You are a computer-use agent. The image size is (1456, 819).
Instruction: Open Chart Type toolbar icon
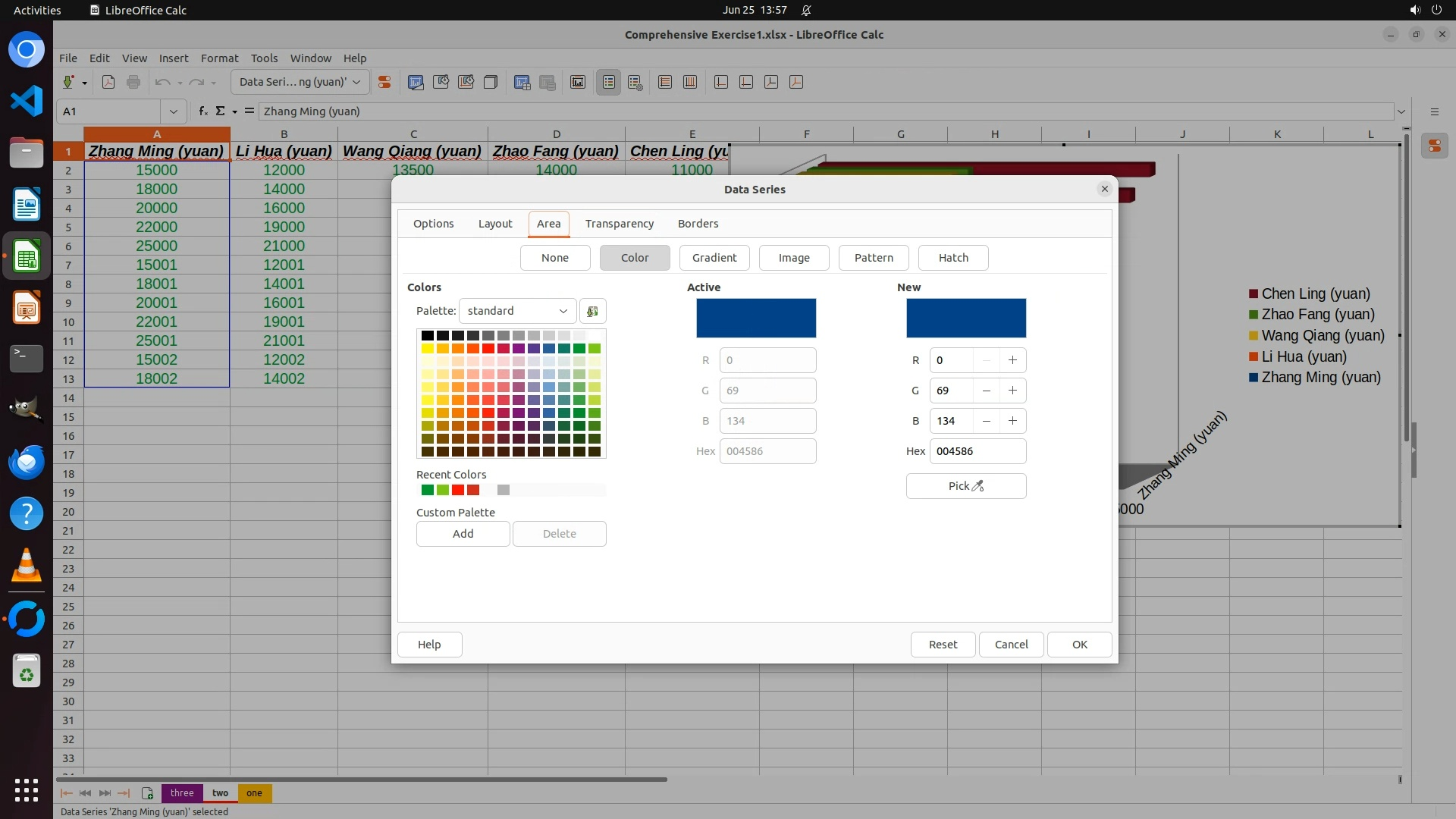pos(416,82)
